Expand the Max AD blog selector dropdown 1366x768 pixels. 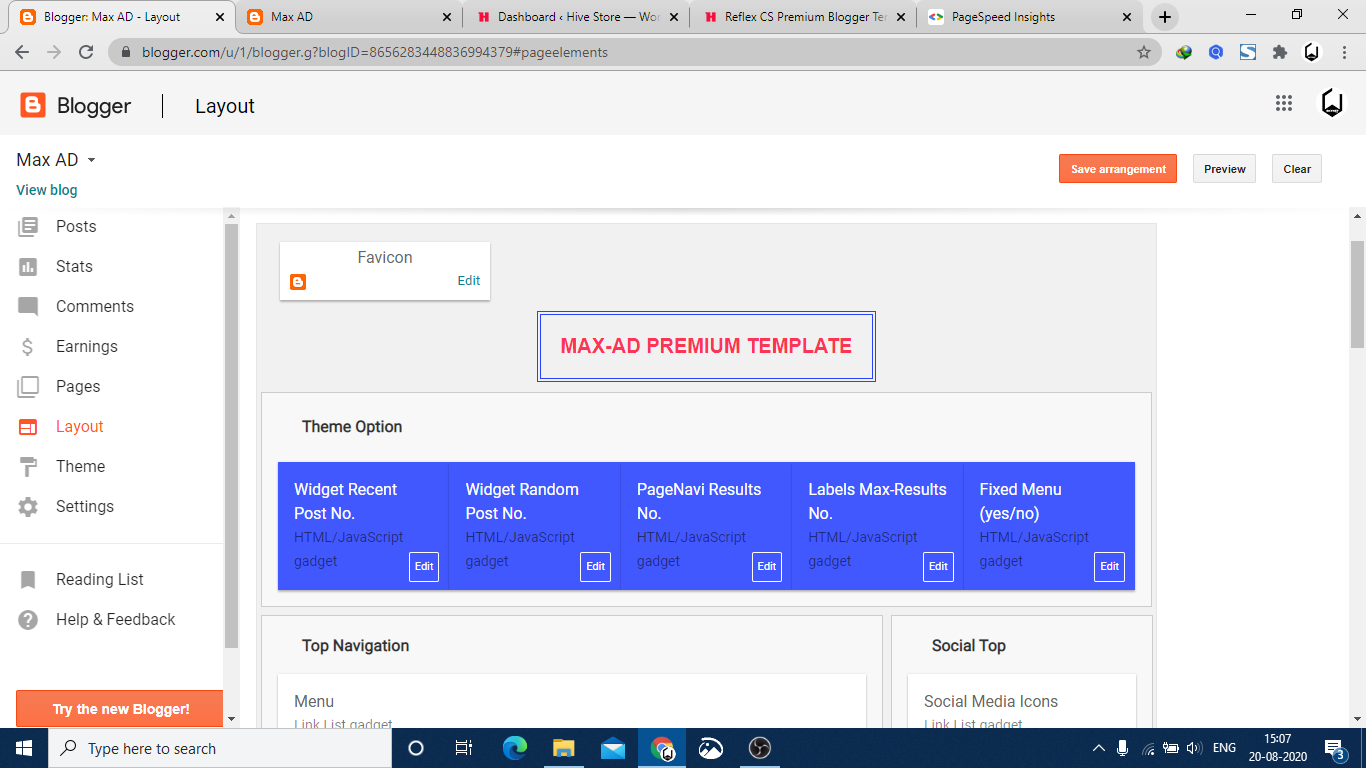91,160
